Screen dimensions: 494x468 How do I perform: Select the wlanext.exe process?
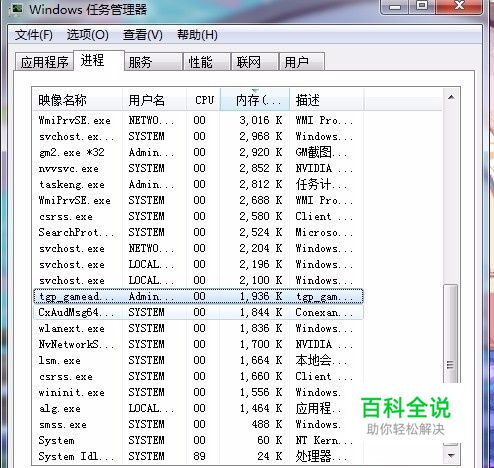(x=198, y=328)
